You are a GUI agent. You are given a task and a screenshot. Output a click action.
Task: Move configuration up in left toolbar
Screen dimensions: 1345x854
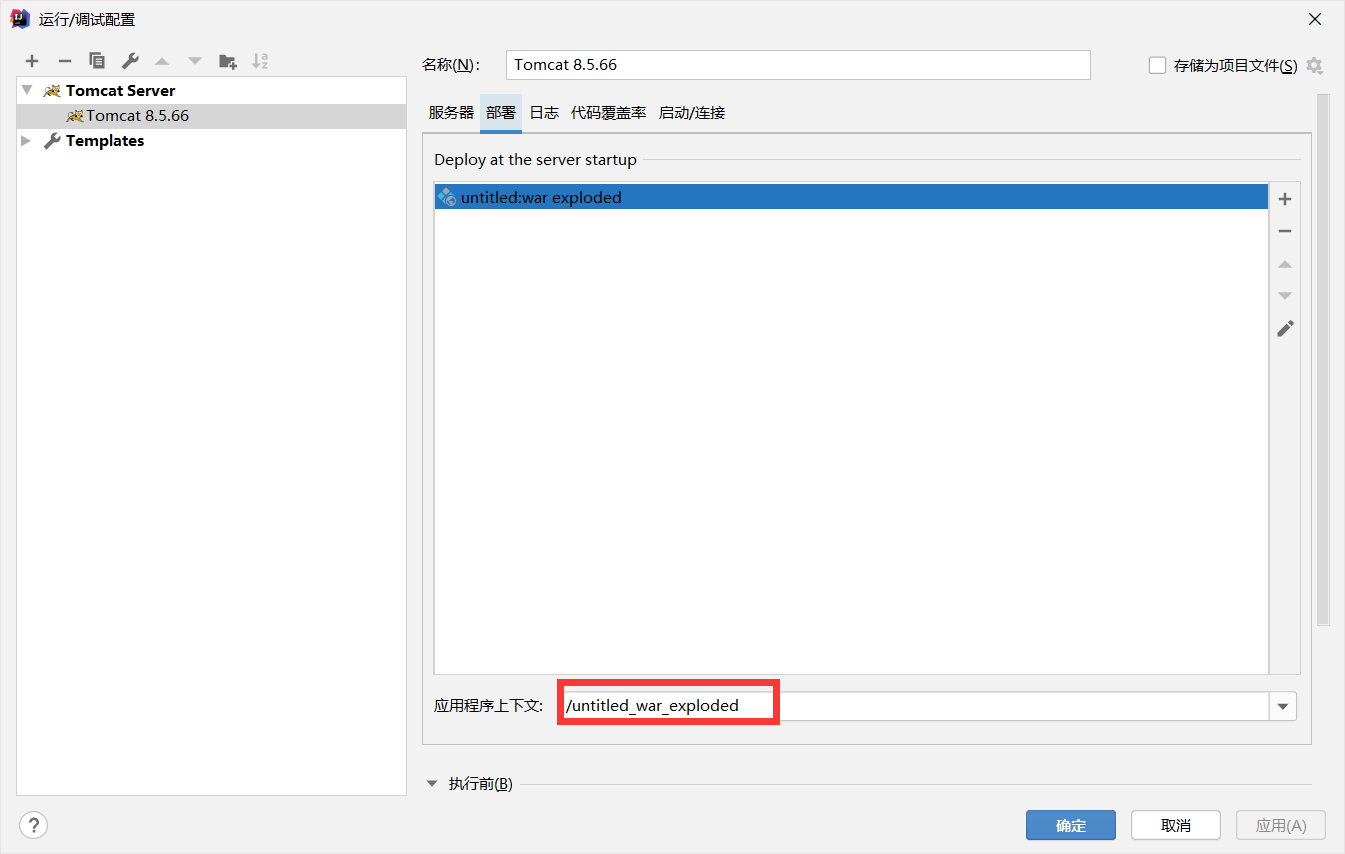(x=162, y=61)
